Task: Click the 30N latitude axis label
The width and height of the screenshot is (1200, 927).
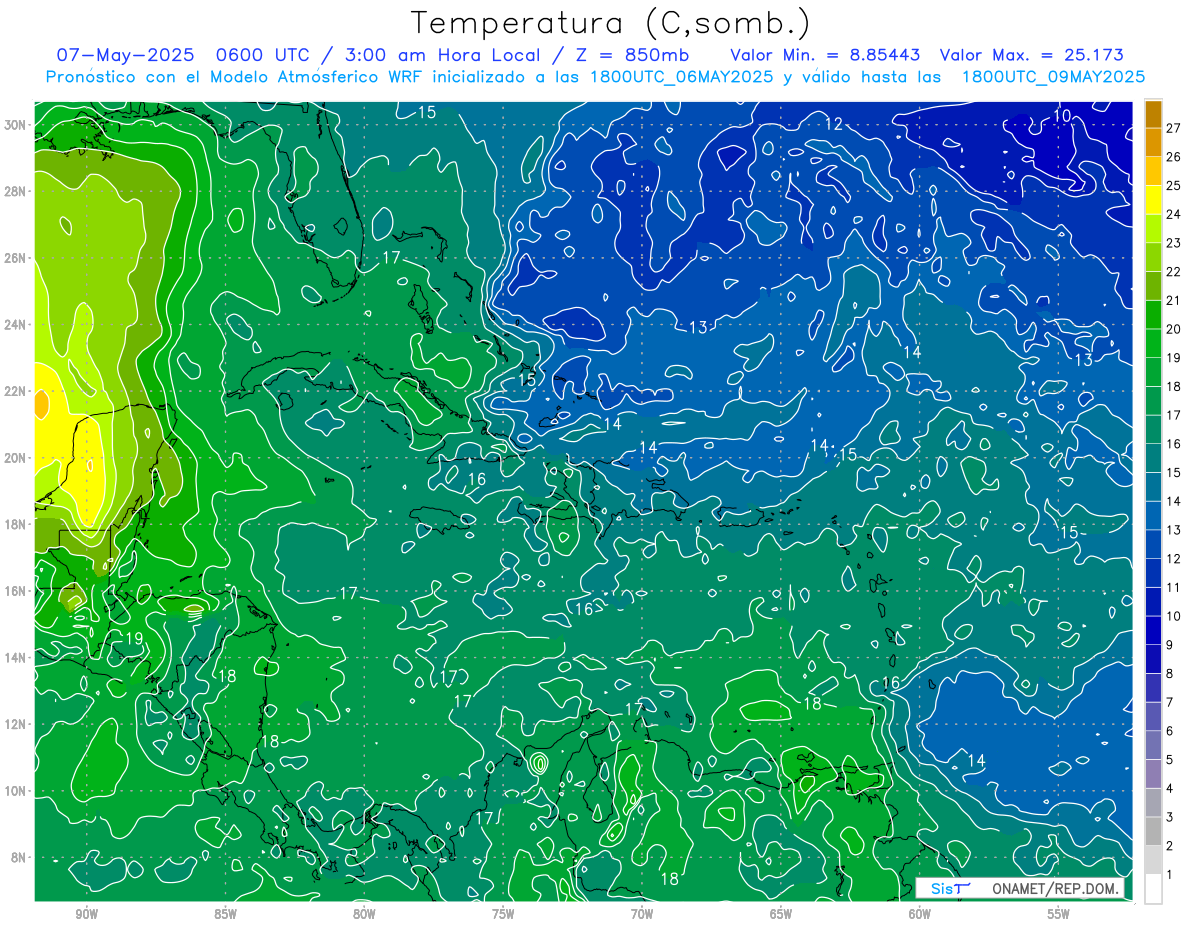Action: [x=16, y=124]
